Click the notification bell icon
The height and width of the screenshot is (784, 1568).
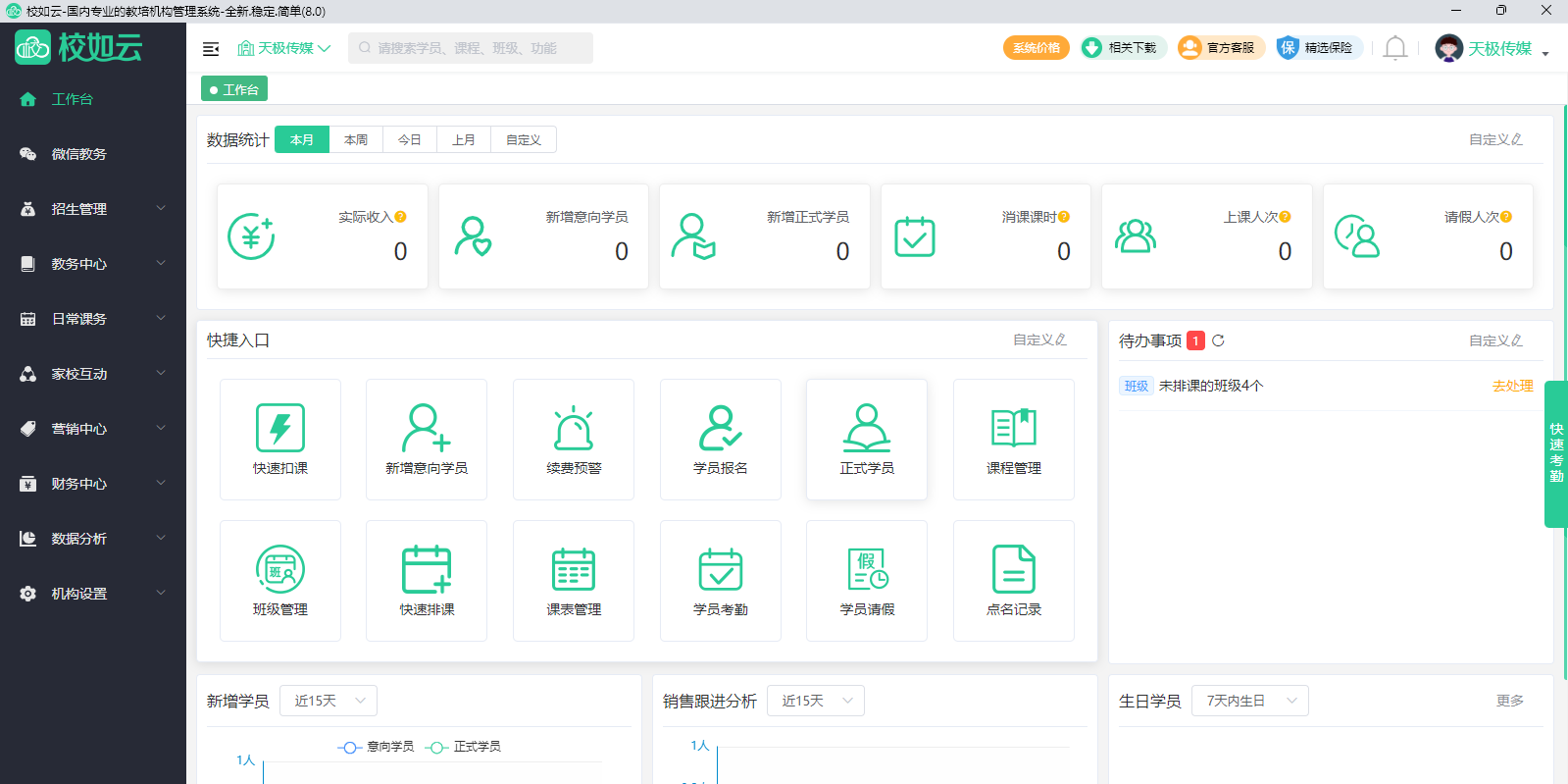(x=1394, y=48)
